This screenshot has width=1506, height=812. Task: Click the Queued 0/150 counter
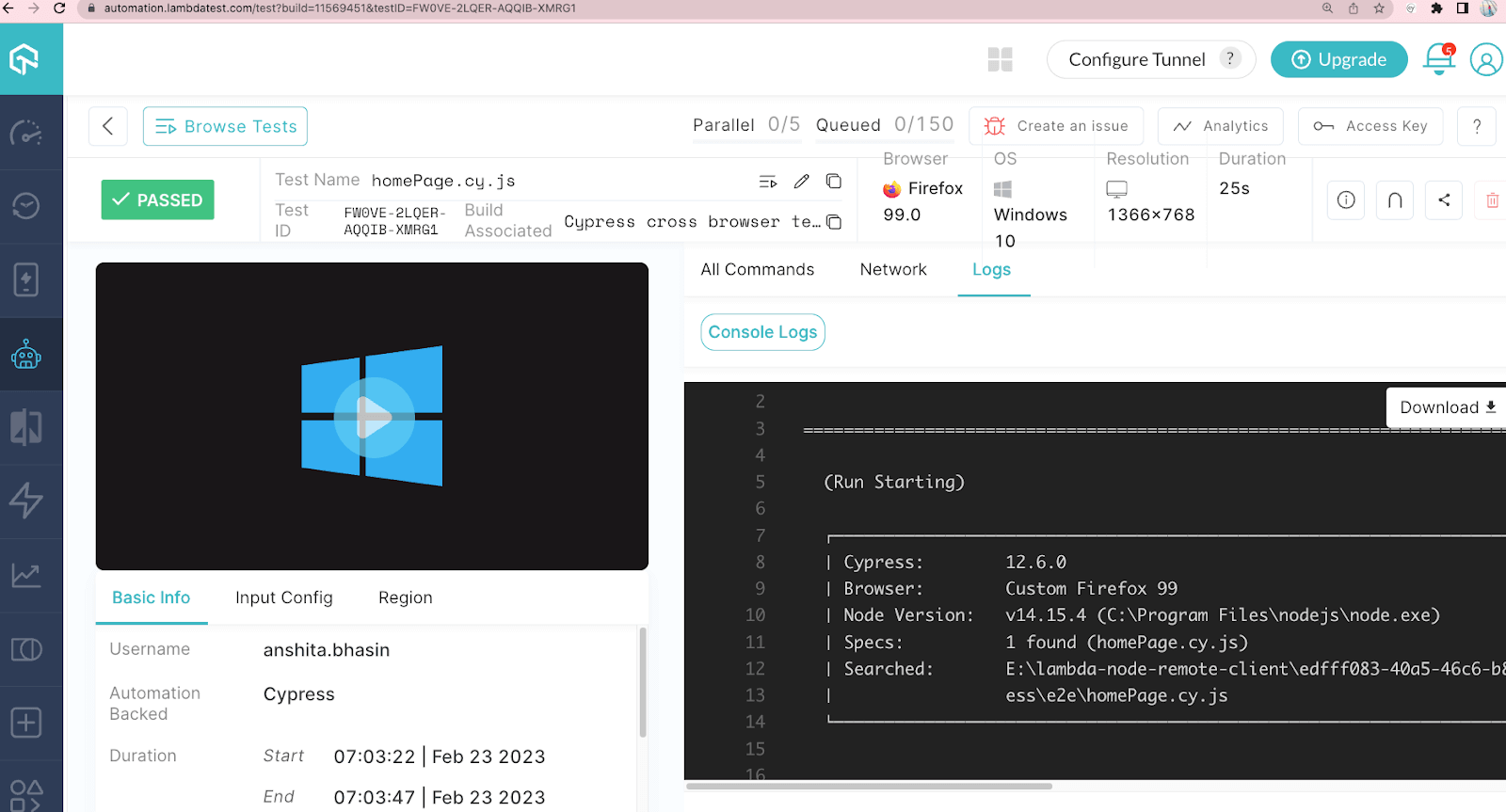click(x=885, y=124)
